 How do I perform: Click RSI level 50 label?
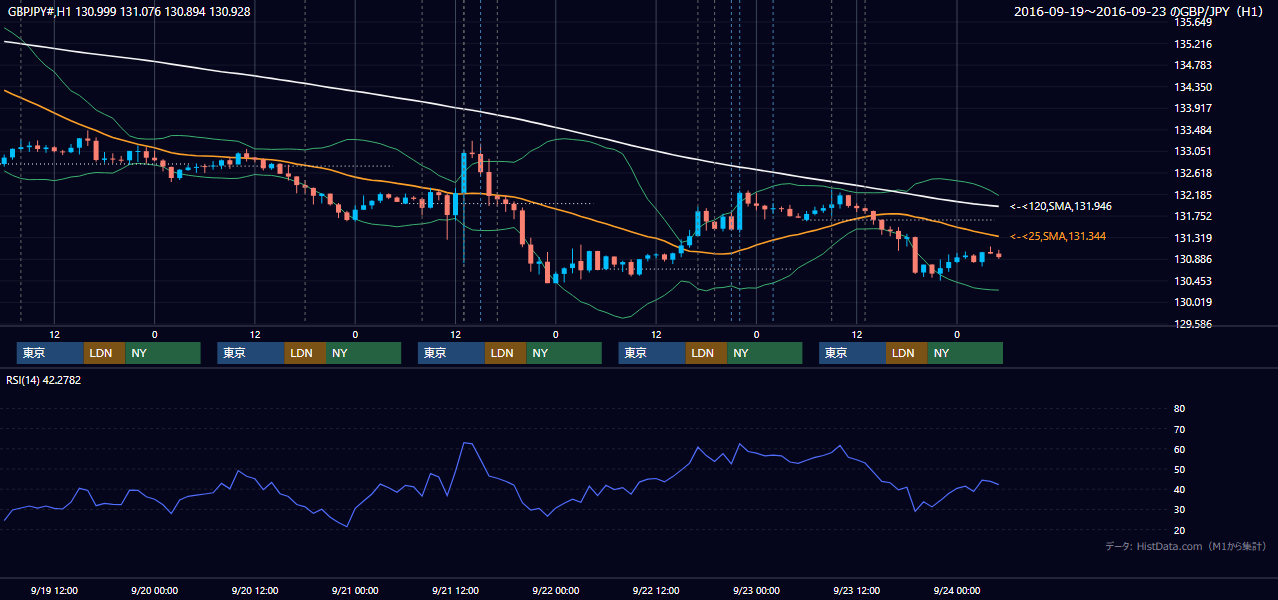pyautogui.click(x=1180, y=470)
